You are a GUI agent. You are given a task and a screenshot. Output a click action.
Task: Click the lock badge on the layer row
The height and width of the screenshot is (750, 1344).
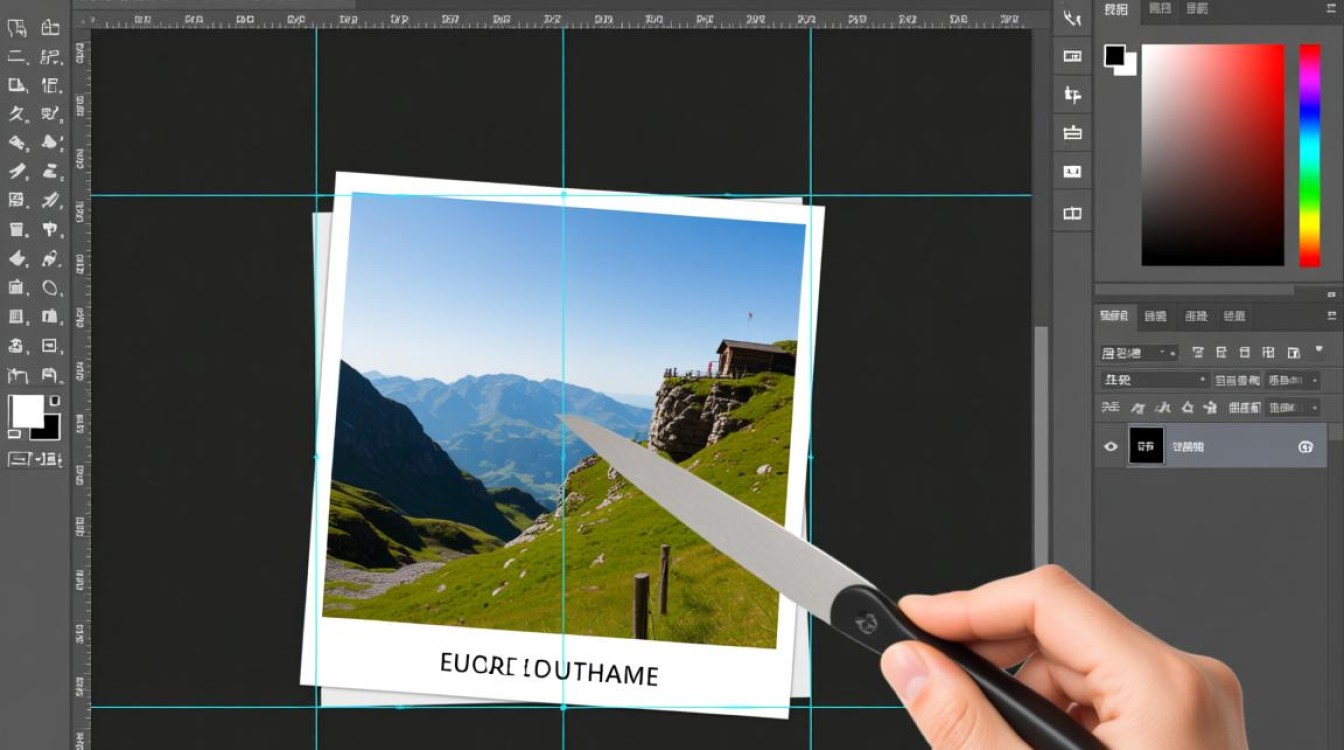1305,447
